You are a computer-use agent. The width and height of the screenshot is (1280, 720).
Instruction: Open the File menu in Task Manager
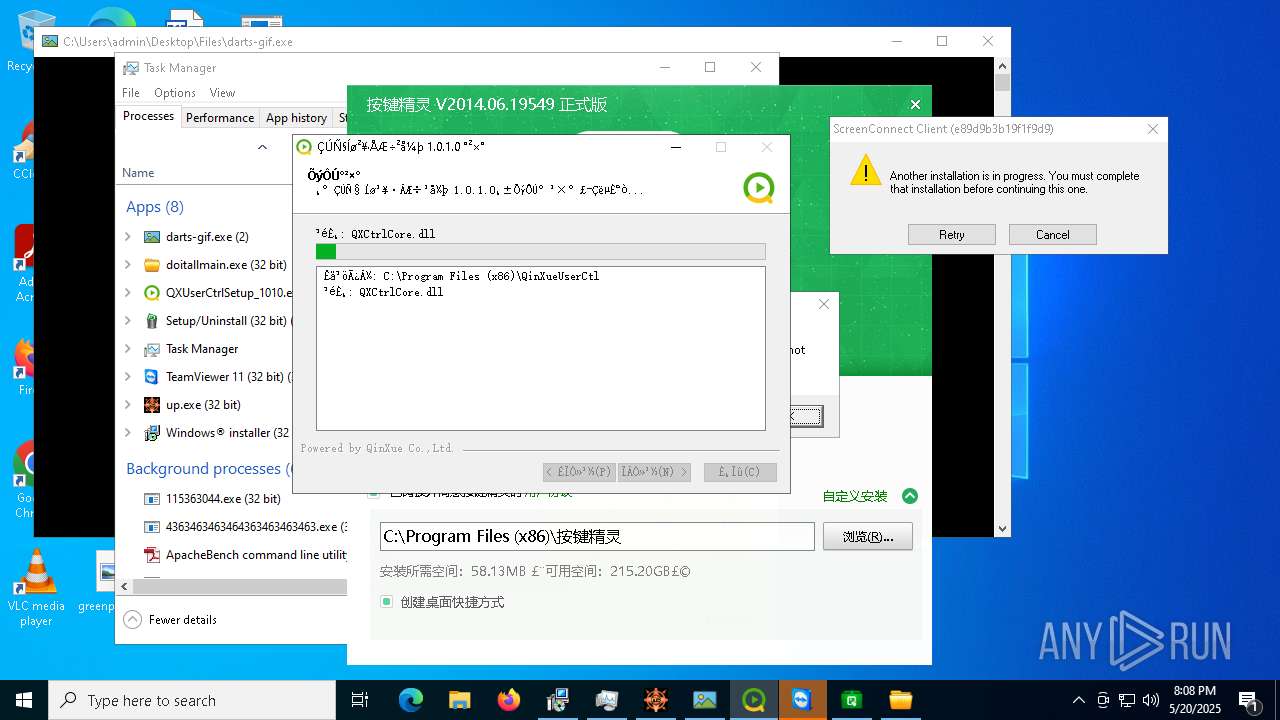[x=131, y=93]
